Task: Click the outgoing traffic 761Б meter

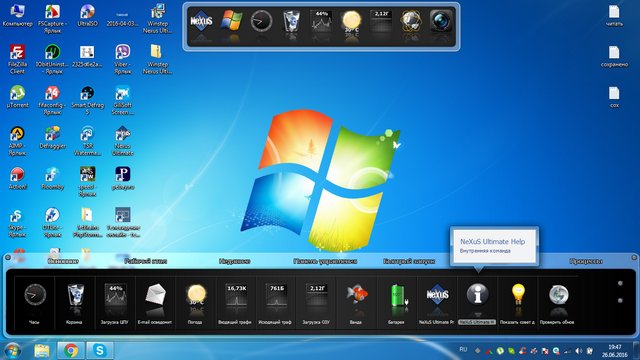Action: coord(276,295)
